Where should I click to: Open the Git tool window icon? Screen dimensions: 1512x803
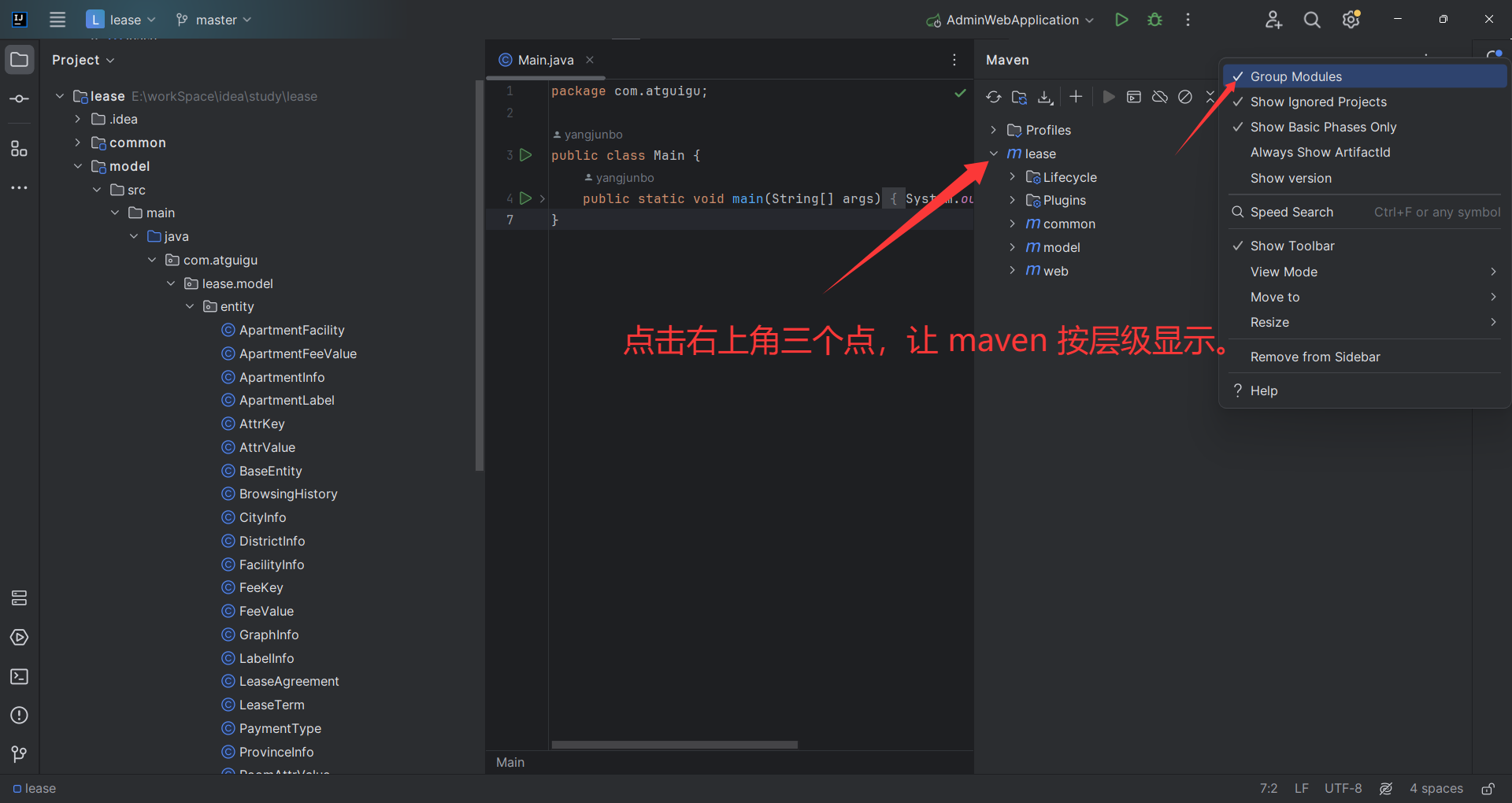20,754
